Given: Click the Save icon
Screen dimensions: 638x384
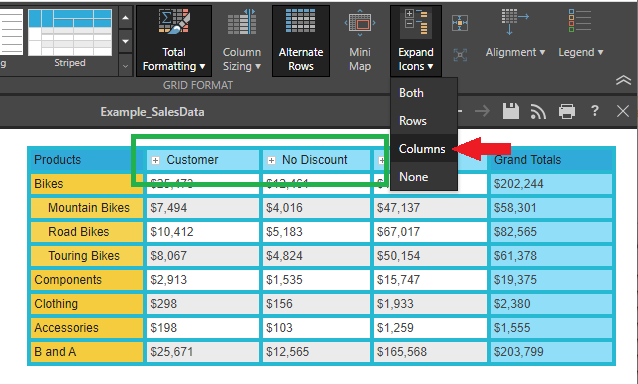Looking at the screenshot, I should pyautogui.click(x=511, y=111).
